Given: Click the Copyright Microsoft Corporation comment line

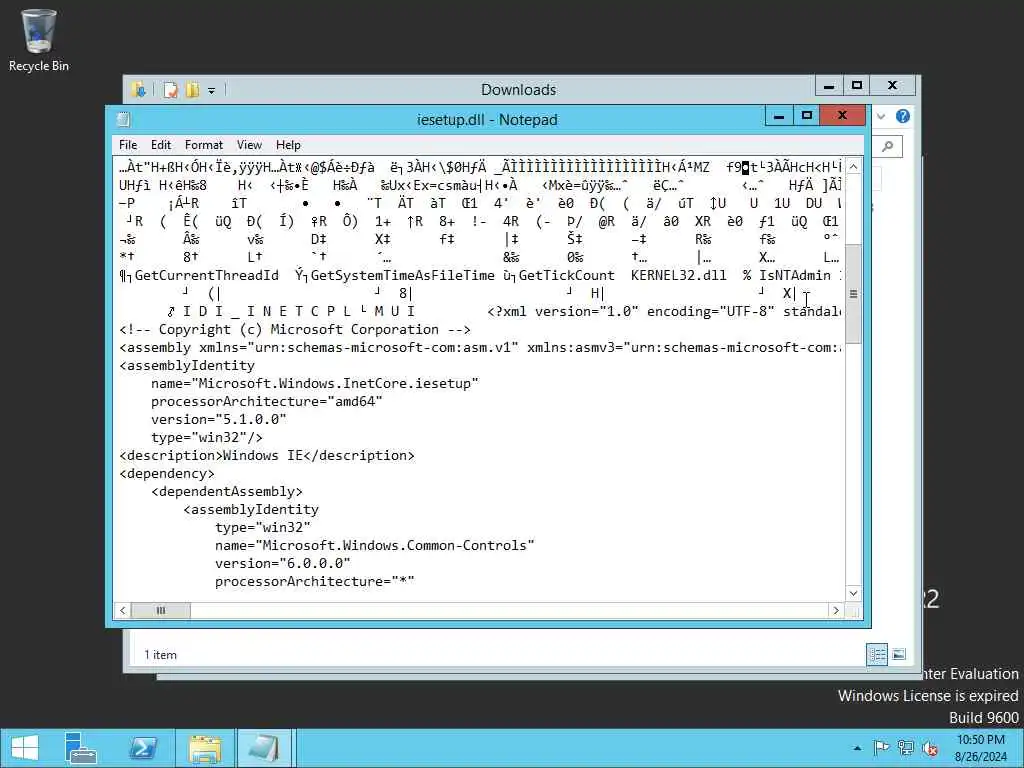Looking at the screenshot, I should click(295, 330).
